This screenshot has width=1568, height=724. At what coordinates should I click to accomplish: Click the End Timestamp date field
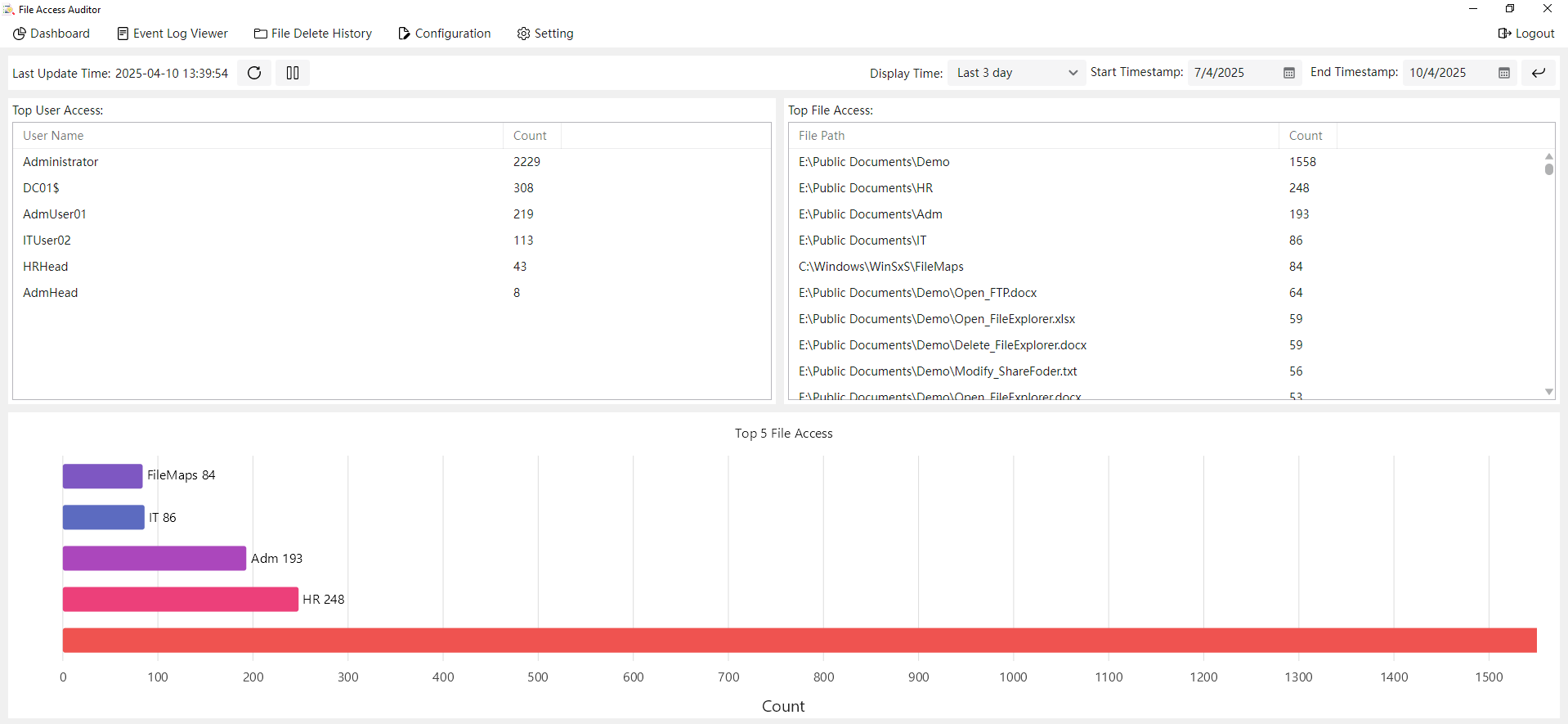pyautogui.click(x=1447, y=73)
